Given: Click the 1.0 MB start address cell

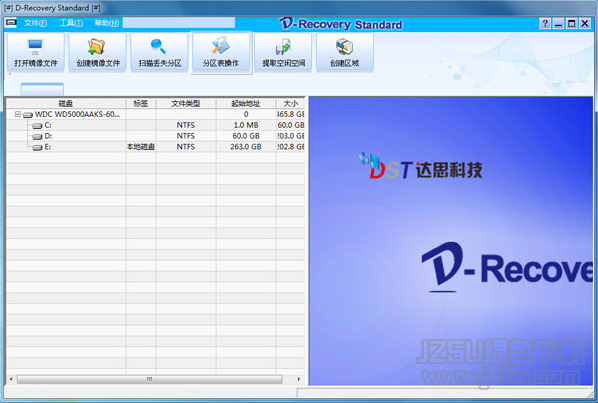Looking at the screenshot, I should [x=246, y=125].
